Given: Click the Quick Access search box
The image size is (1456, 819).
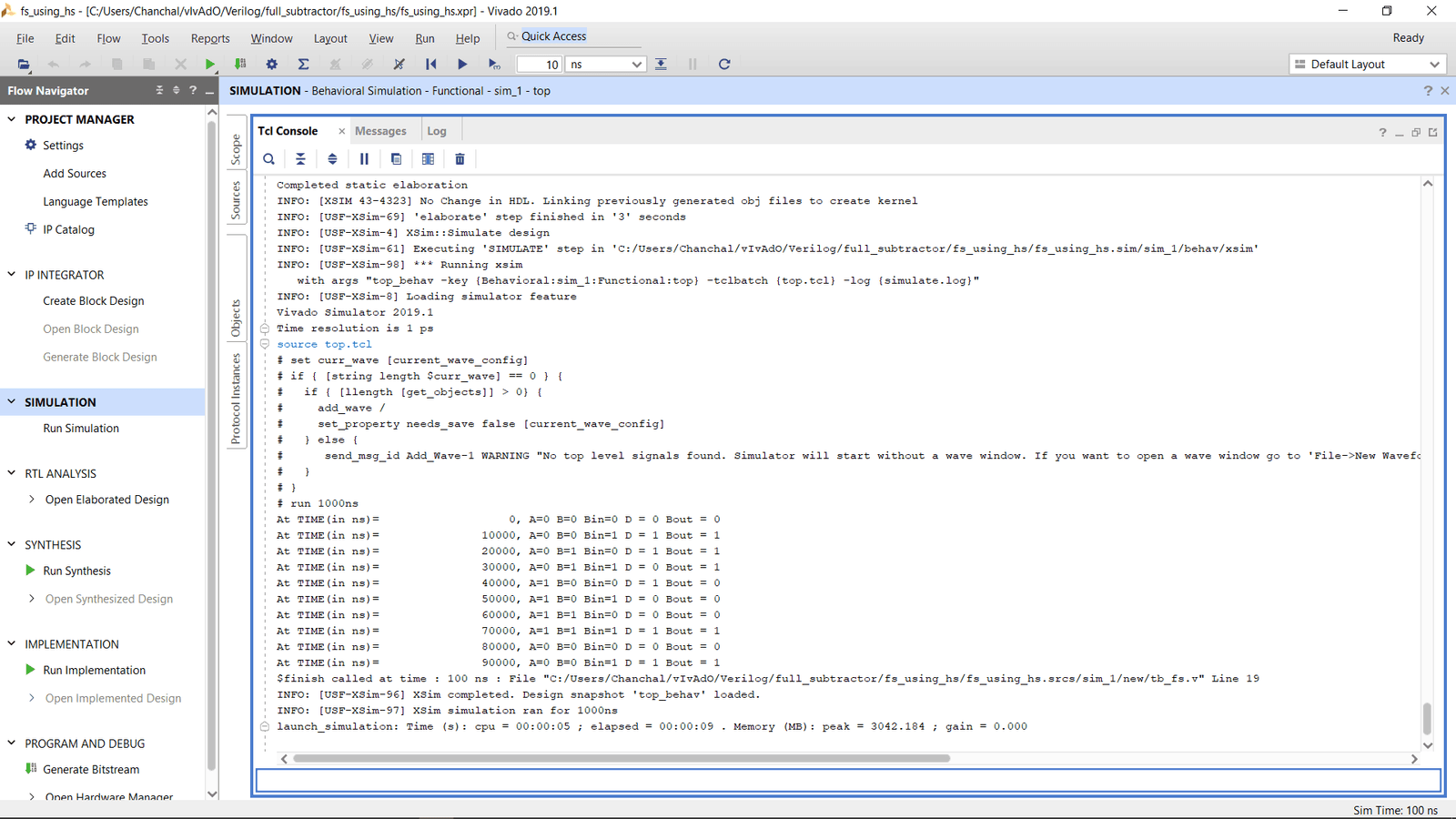Looking at the screenshot, I should (573, 36).
